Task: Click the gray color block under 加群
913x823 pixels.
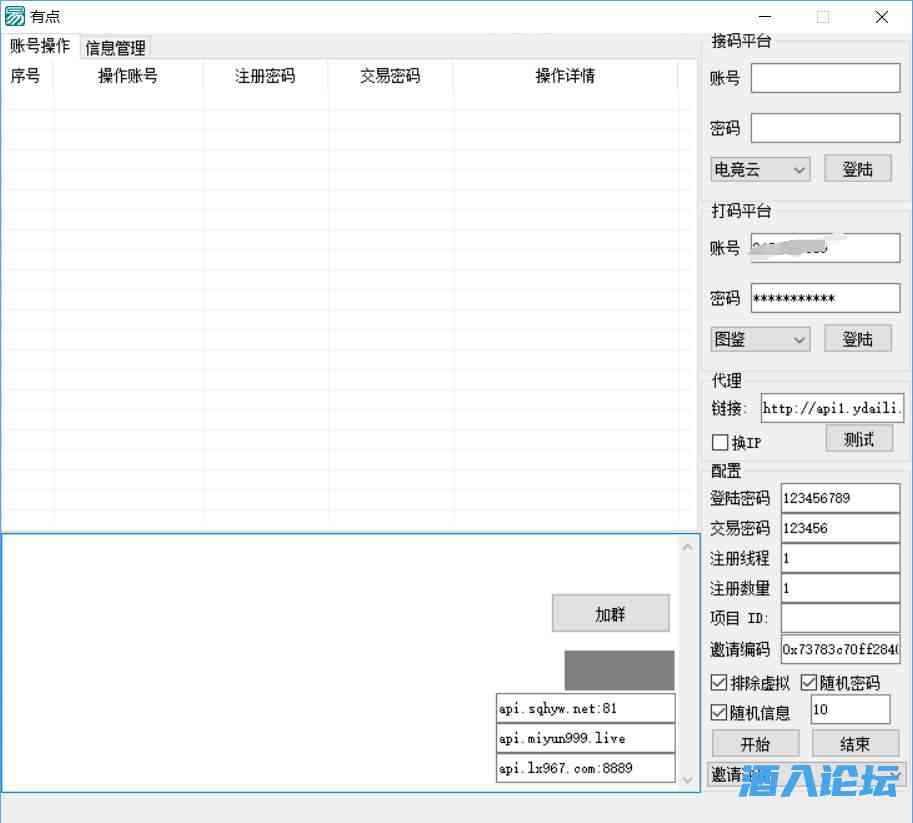Action: pos(619,670)
